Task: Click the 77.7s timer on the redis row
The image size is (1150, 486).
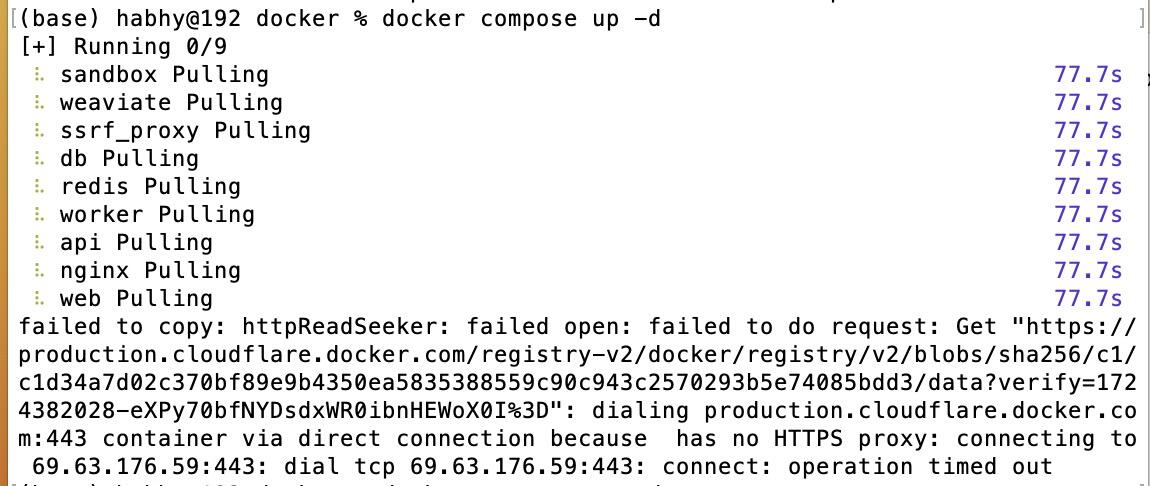Action: pos(1088,187)
